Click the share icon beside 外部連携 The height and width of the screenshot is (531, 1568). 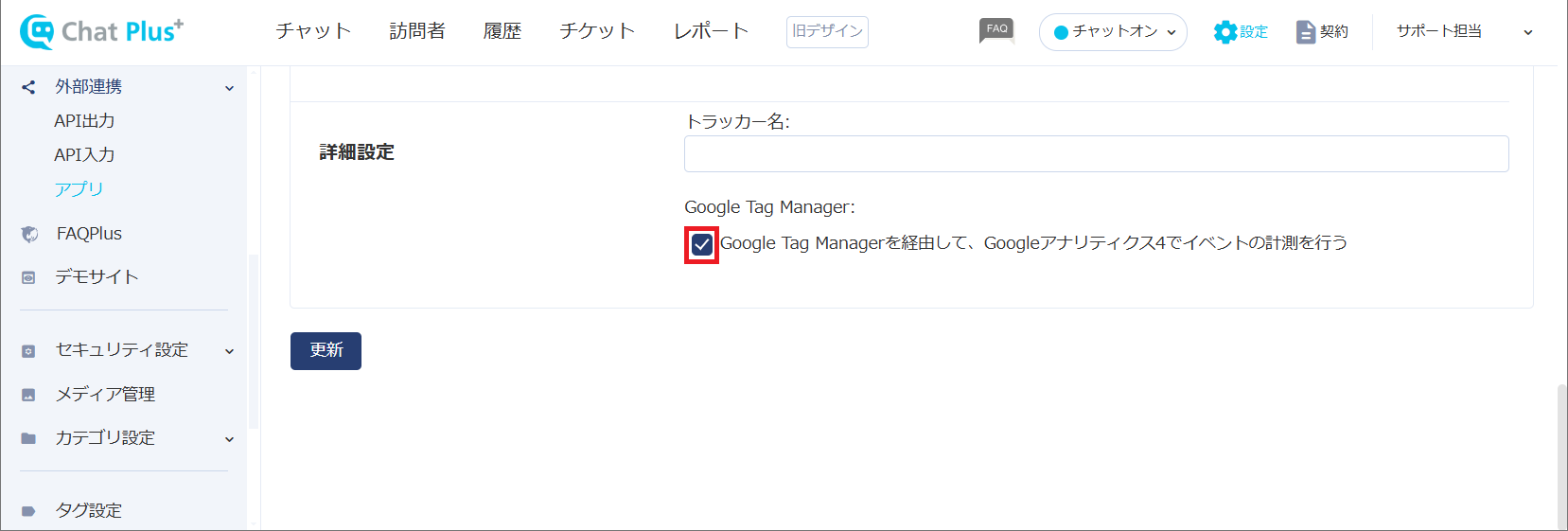[x=28, y=87]
